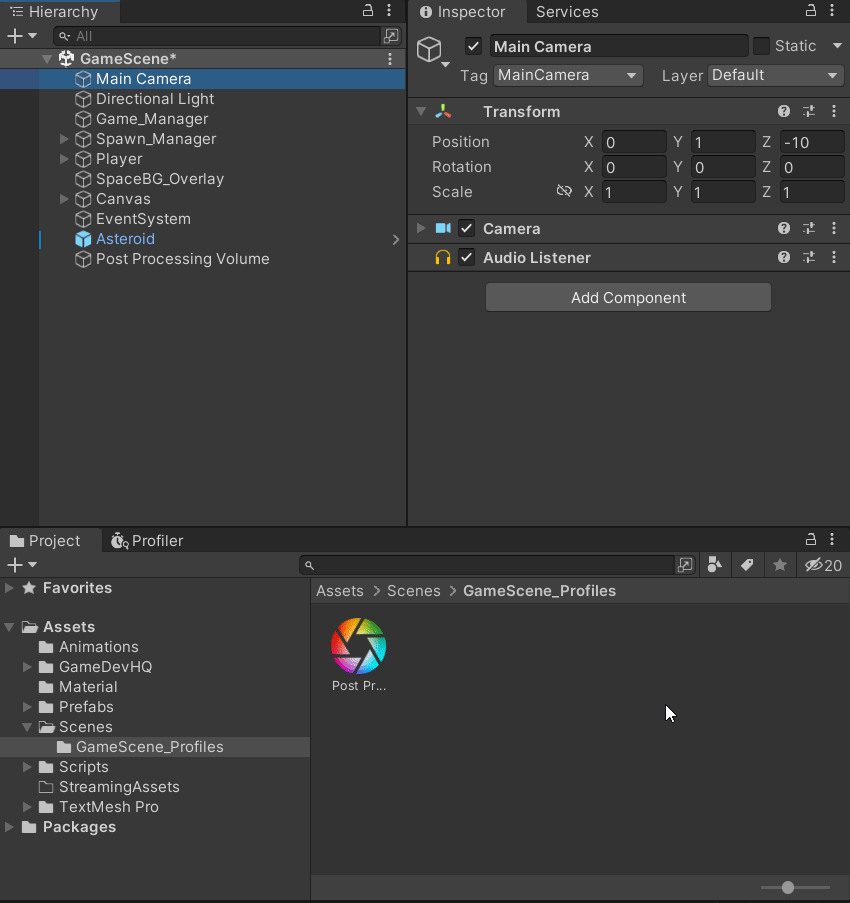Screen dimensions: 850x903
Task: Toggle hidden packages visibility 20
Action: click(824, 566)
